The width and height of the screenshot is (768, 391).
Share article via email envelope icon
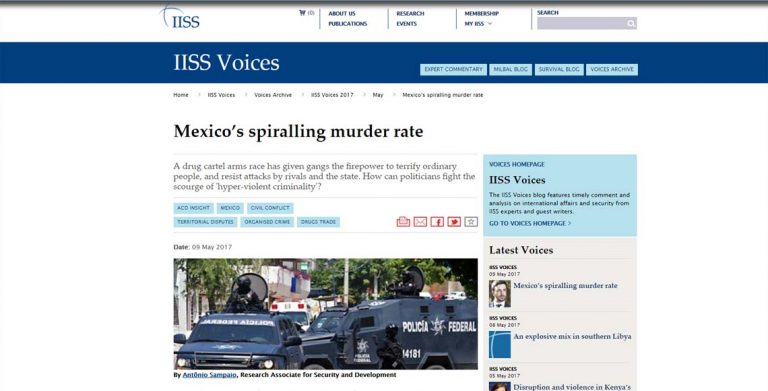(x=420, y=222)
